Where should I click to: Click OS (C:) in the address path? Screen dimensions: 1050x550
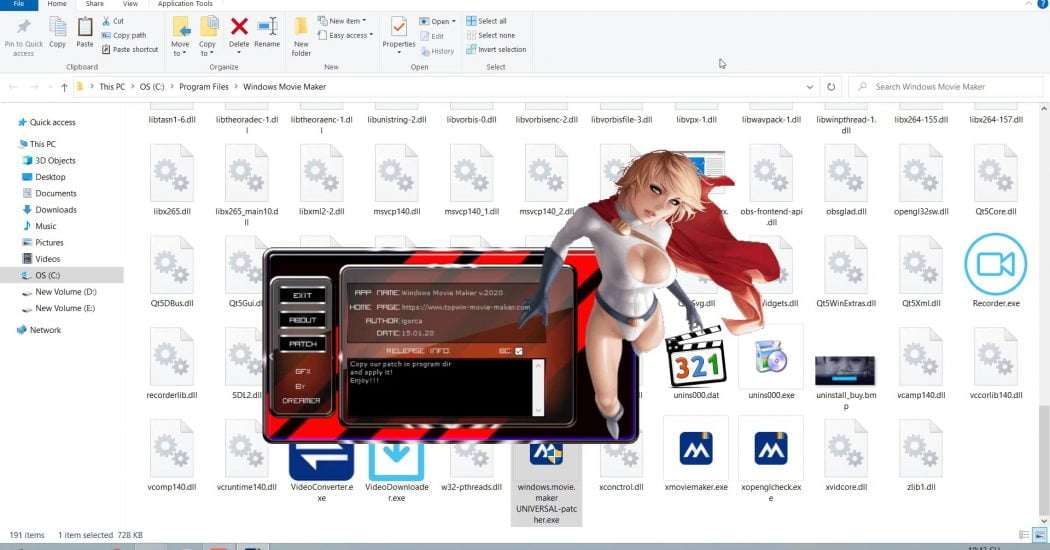coord(152,86)
